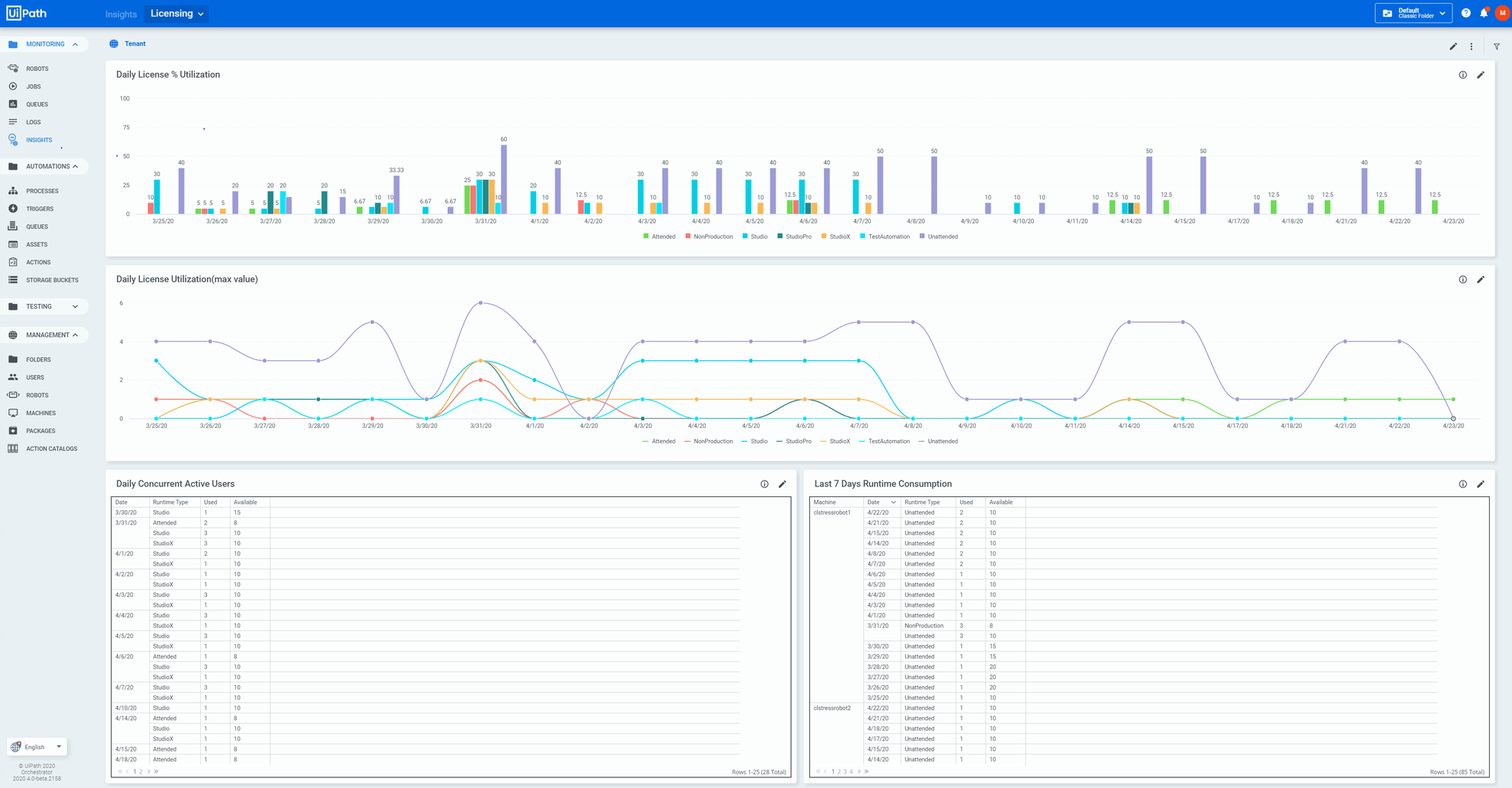Open the English language dropdown
Viewport: 1512px width, 788px height.
(37, 747)
